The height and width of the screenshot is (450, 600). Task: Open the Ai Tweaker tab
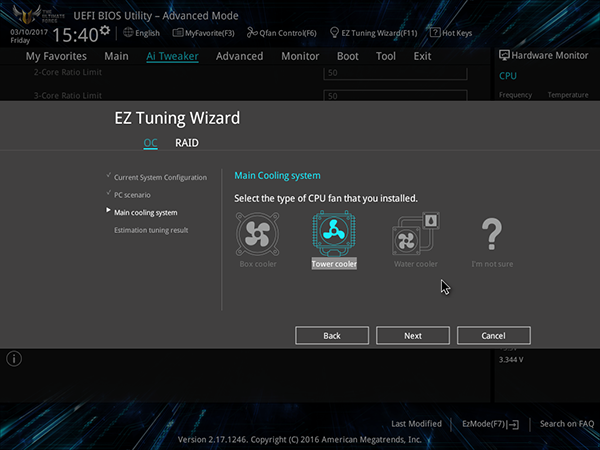point(172,56)
